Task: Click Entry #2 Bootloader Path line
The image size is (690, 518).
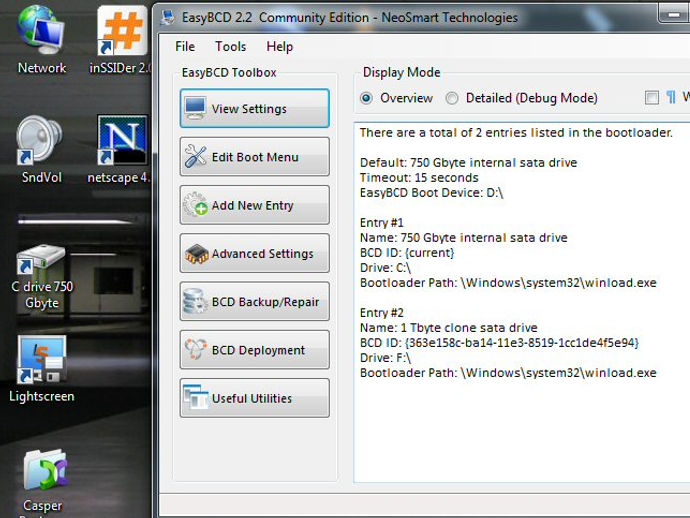Action: point(508,373)
